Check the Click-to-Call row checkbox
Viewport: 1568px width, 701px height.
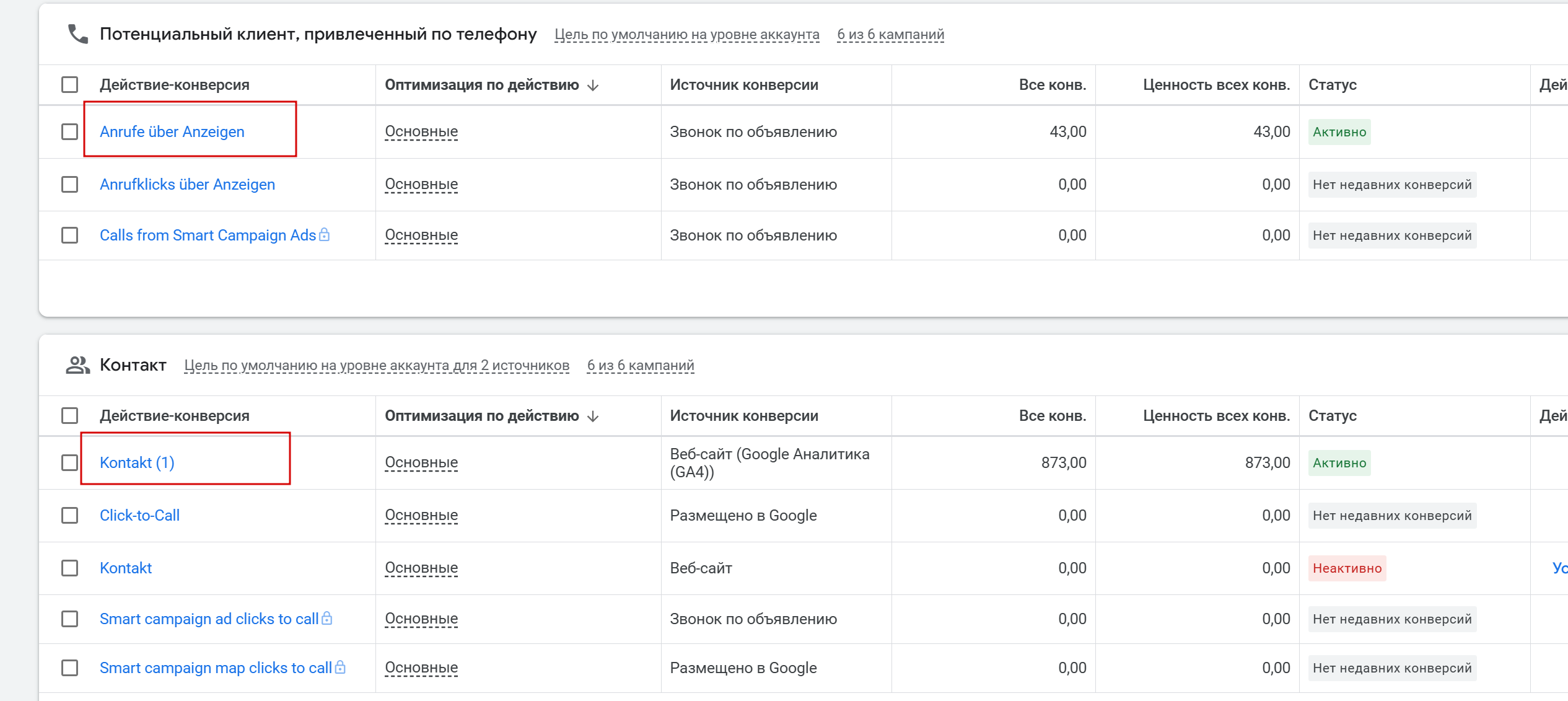[x=69, y=516]
